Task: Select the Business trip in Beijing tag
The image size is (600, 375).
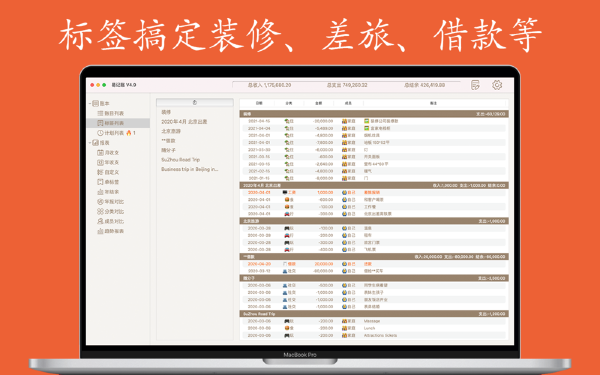Action: (190, 169)
